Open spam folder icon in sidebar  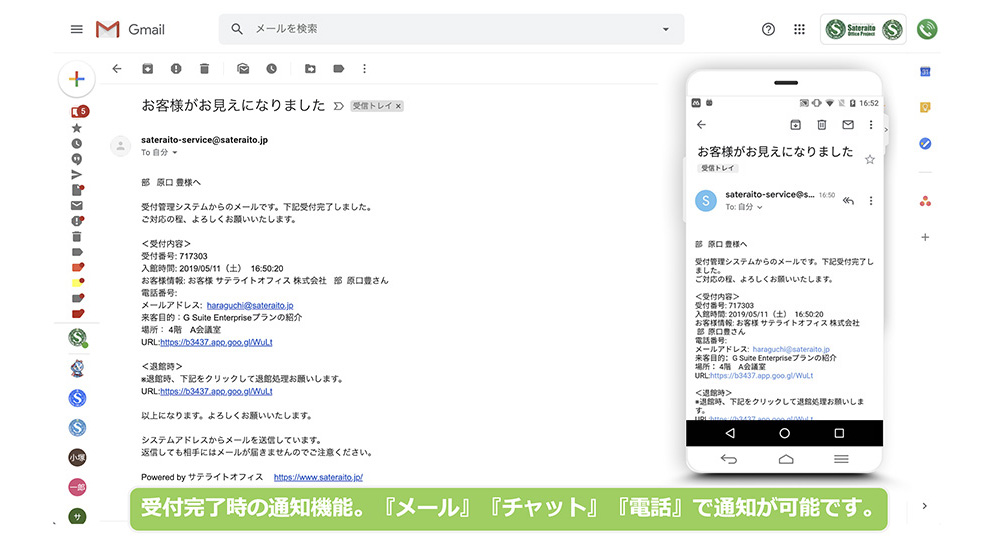click(77, 221)
